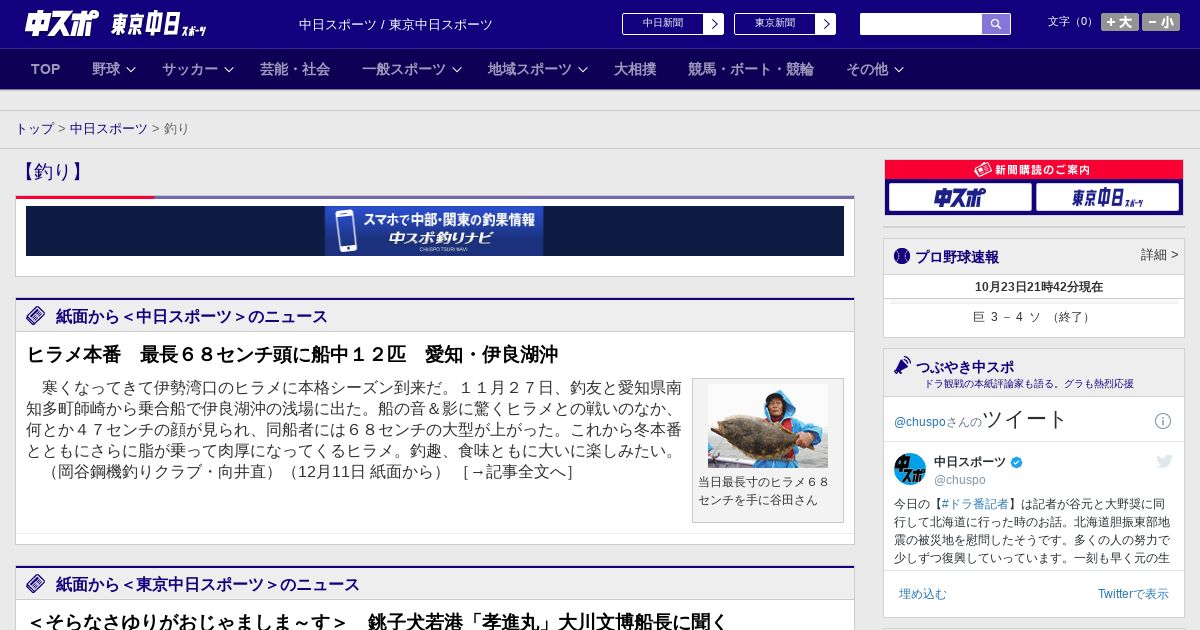The width and height of the screenshot is (1200, 630).
Task: Open the 地域スポーツ menu item
Action: 530,69
